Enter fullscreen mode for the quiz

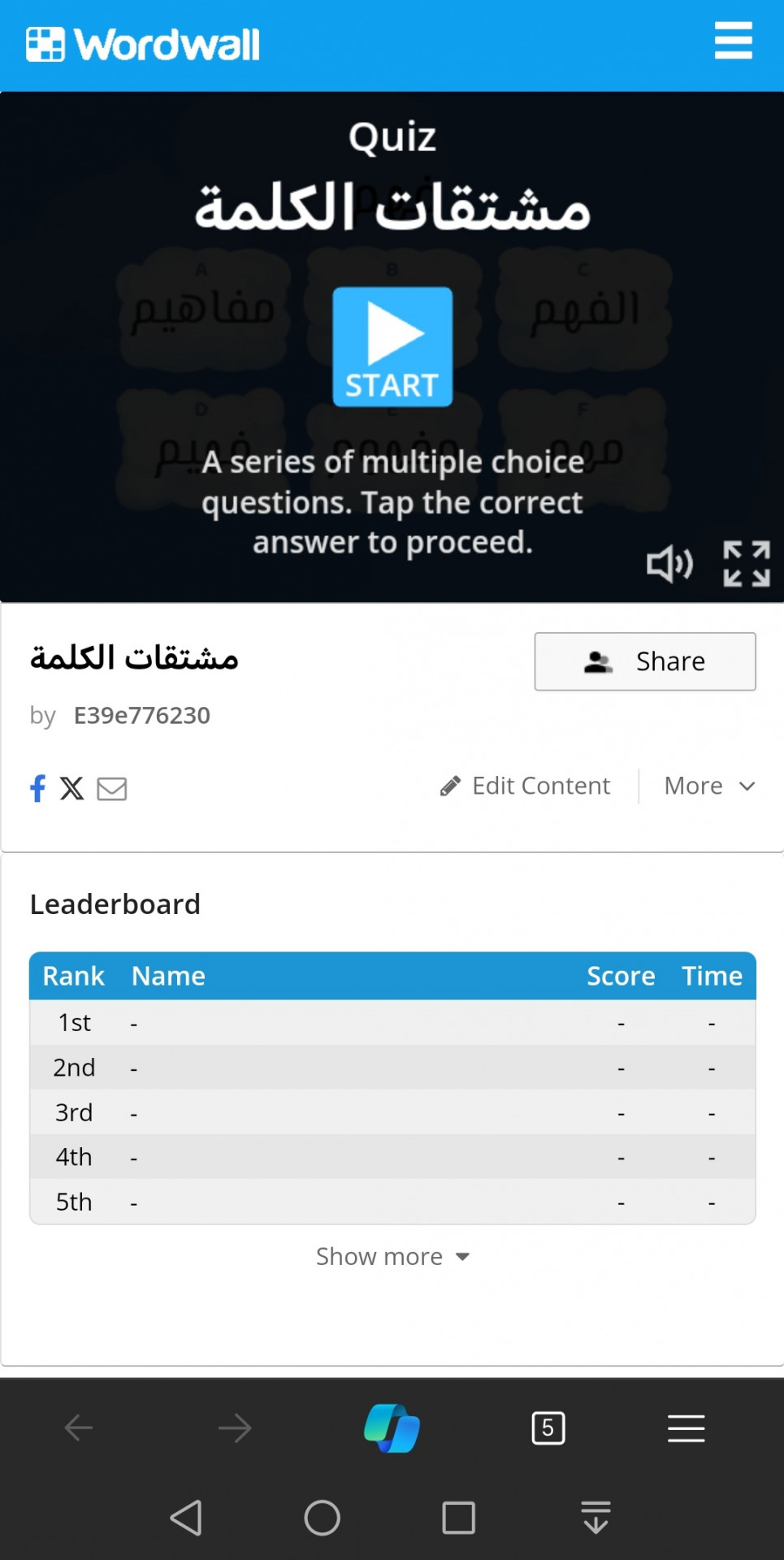tap(746, 563)
